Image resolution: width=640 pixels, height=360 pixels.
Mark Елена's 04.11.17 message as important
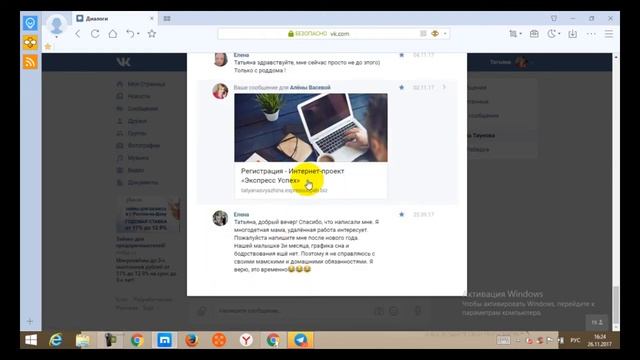pos(401,55)
